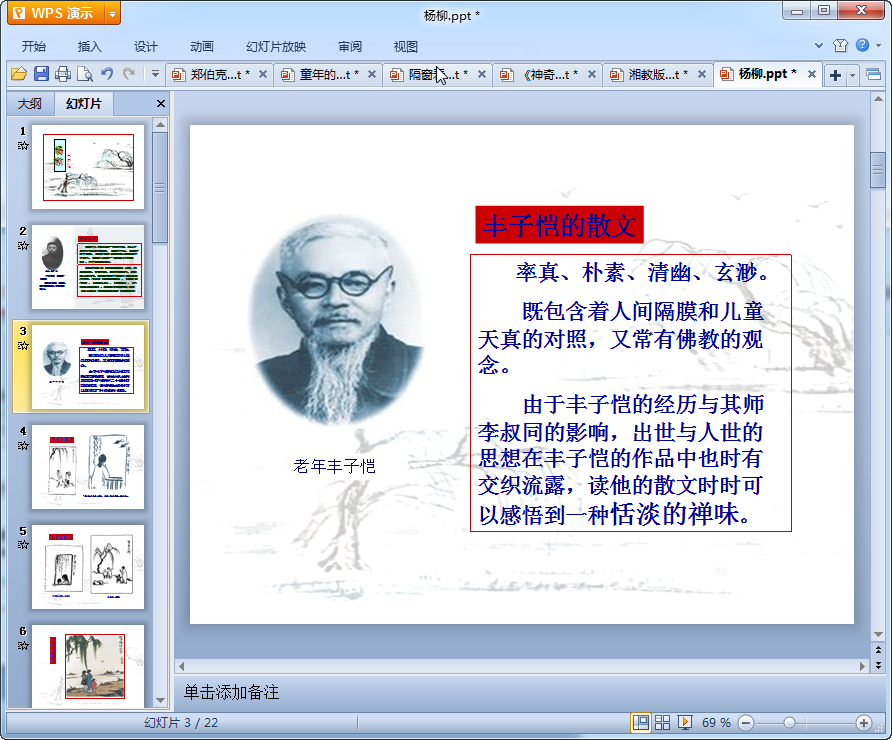This screenshot has width=892, height=740.
Task: Close the slide thumbnail panel
Action: (161, 104)
